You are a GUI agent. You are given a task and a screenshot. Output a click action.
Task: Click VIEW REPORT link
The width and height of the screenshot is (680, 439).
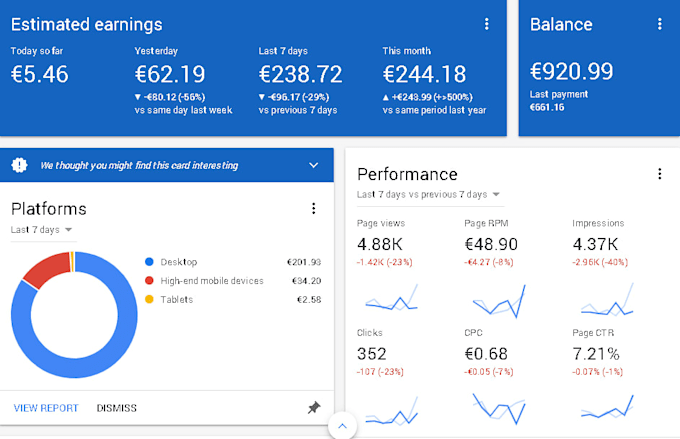click(46, 408)
